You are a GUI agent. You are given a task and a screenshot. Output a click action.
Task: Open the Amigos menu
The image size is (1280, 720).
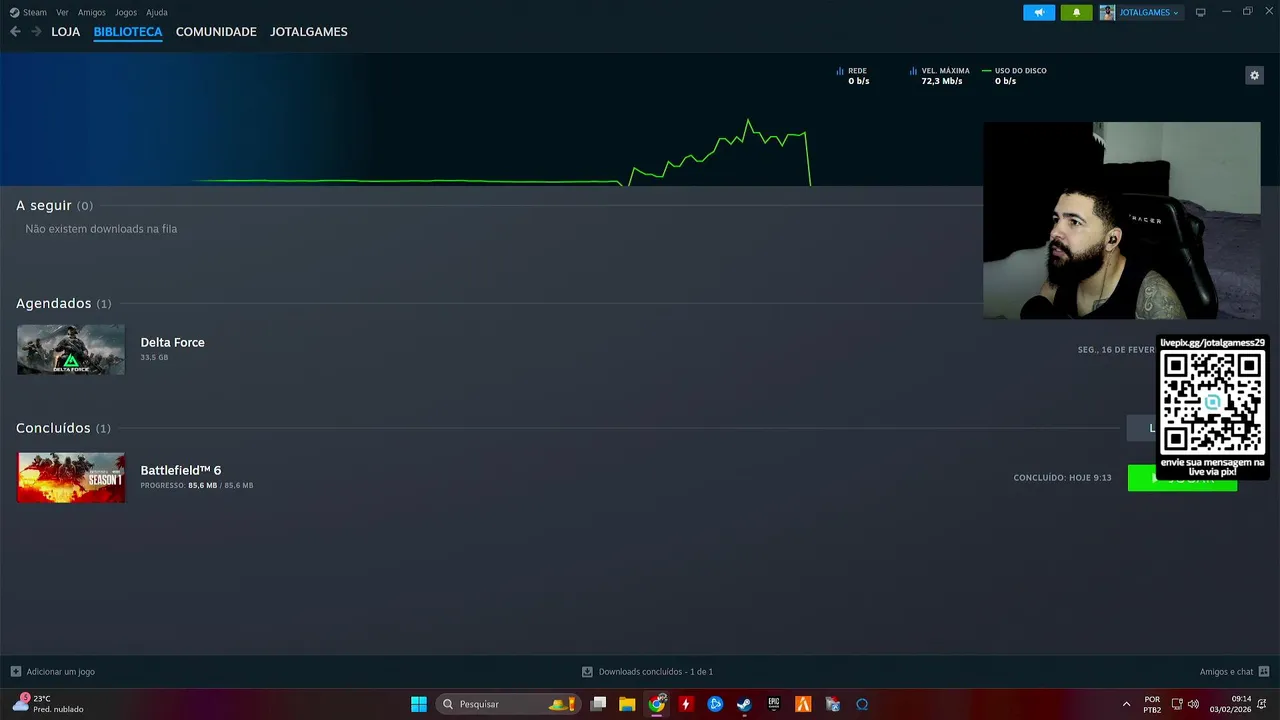92,12
